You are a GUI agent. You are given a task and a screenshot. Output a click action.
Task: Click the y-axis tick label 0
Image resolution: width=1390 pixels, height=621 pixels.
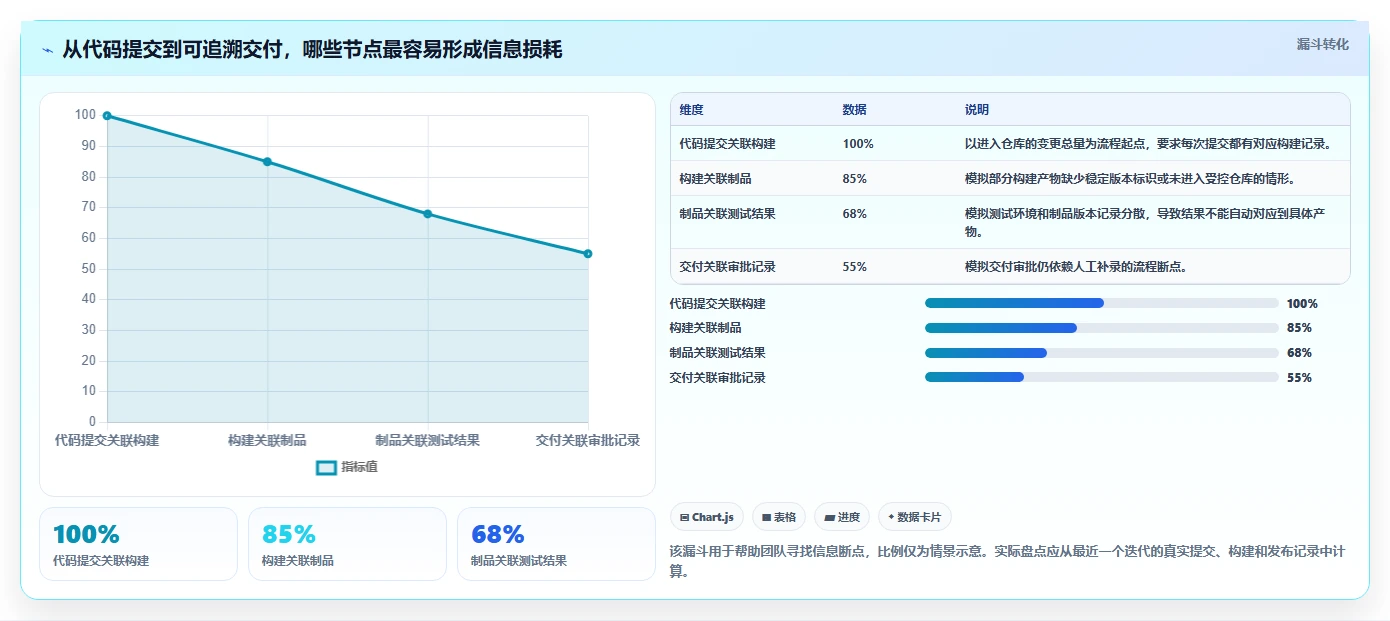pyautogui.click(x=93, y=422)
